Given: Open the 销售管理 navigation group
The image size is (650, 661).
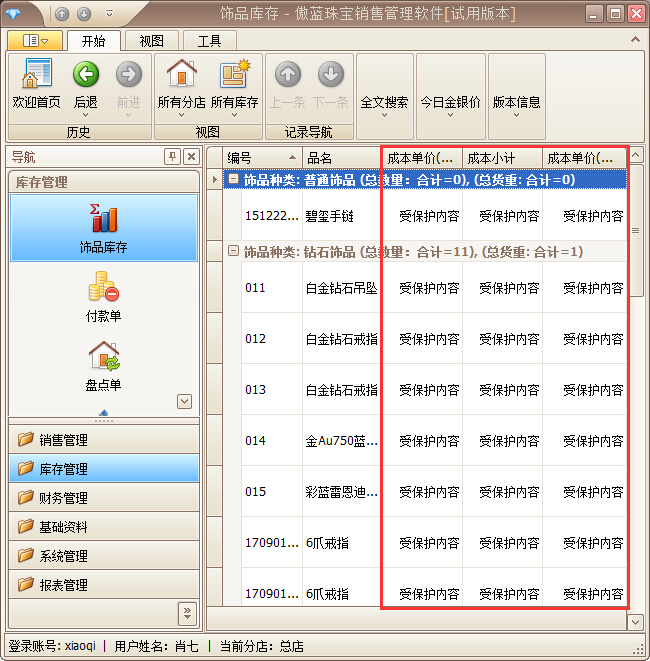Looking at the screenshot, I should pyautogui.click(x=103, y=440).
